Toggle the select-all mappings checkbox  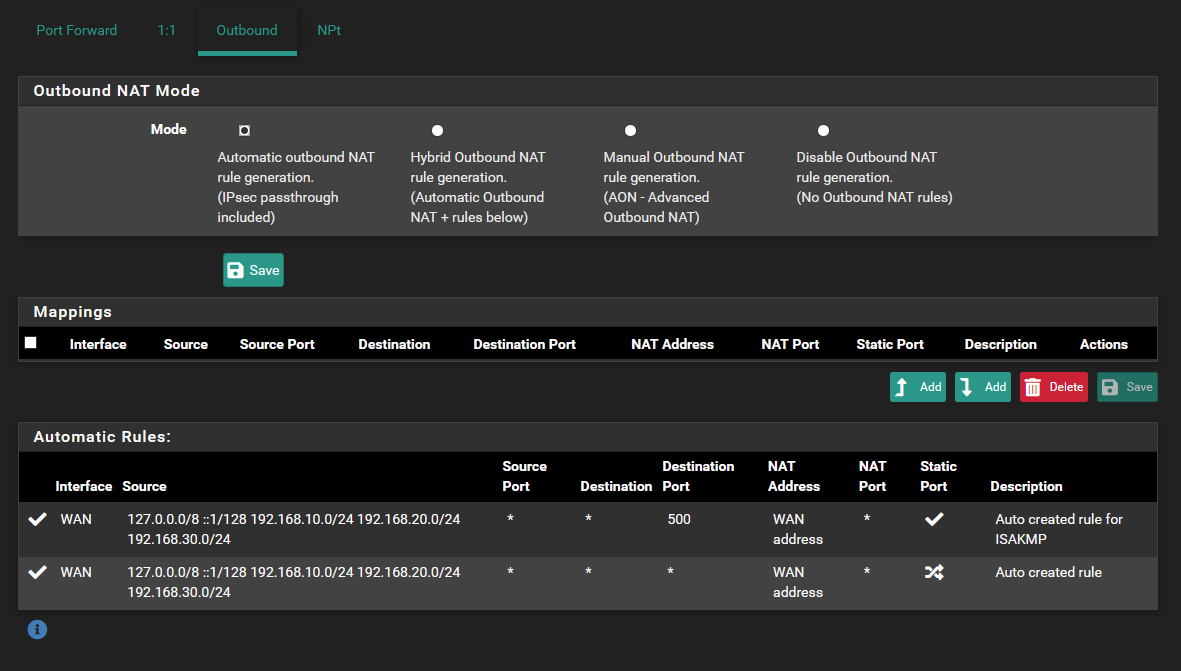point(31,343)
